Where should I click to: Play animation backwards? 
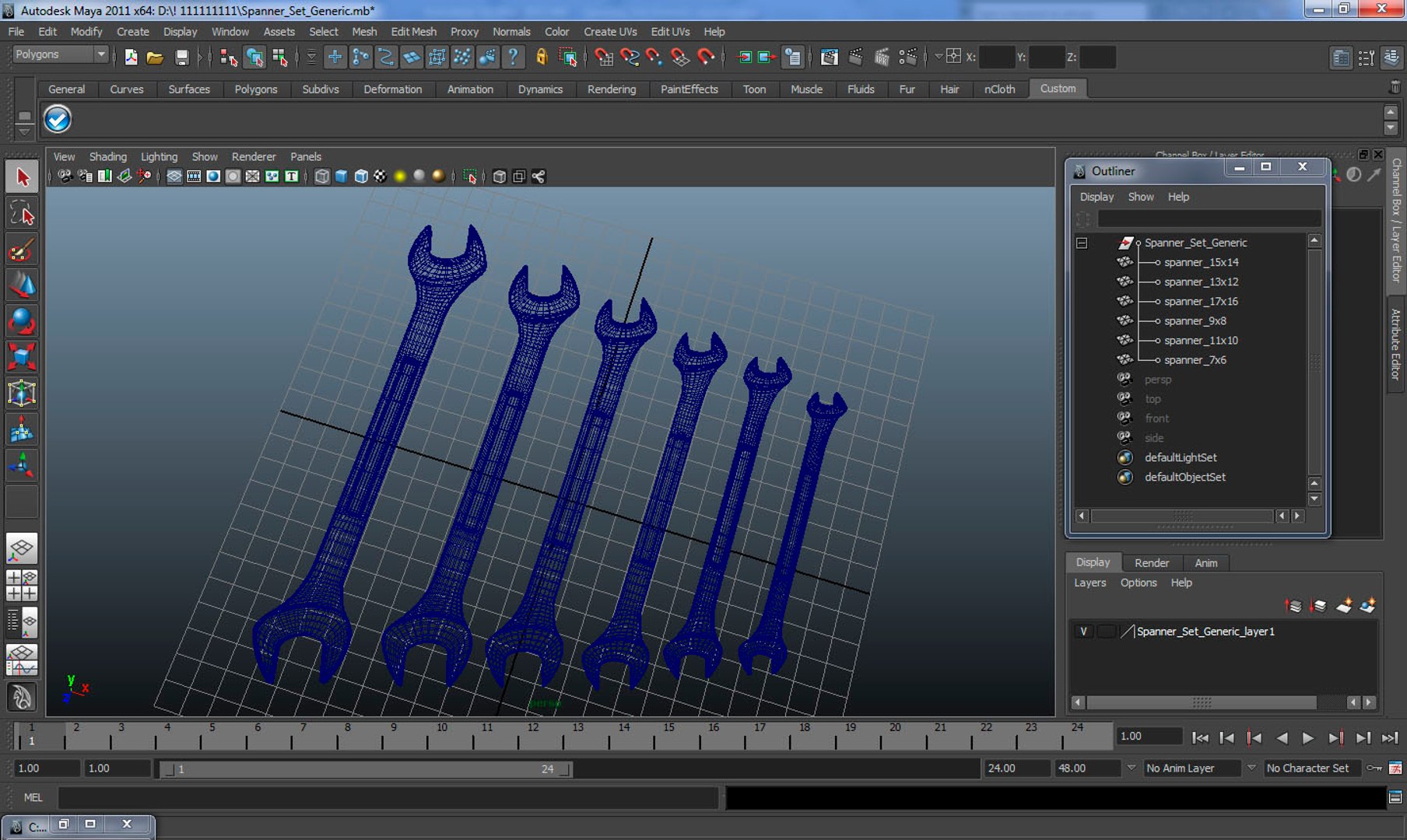click(1281, 737)
